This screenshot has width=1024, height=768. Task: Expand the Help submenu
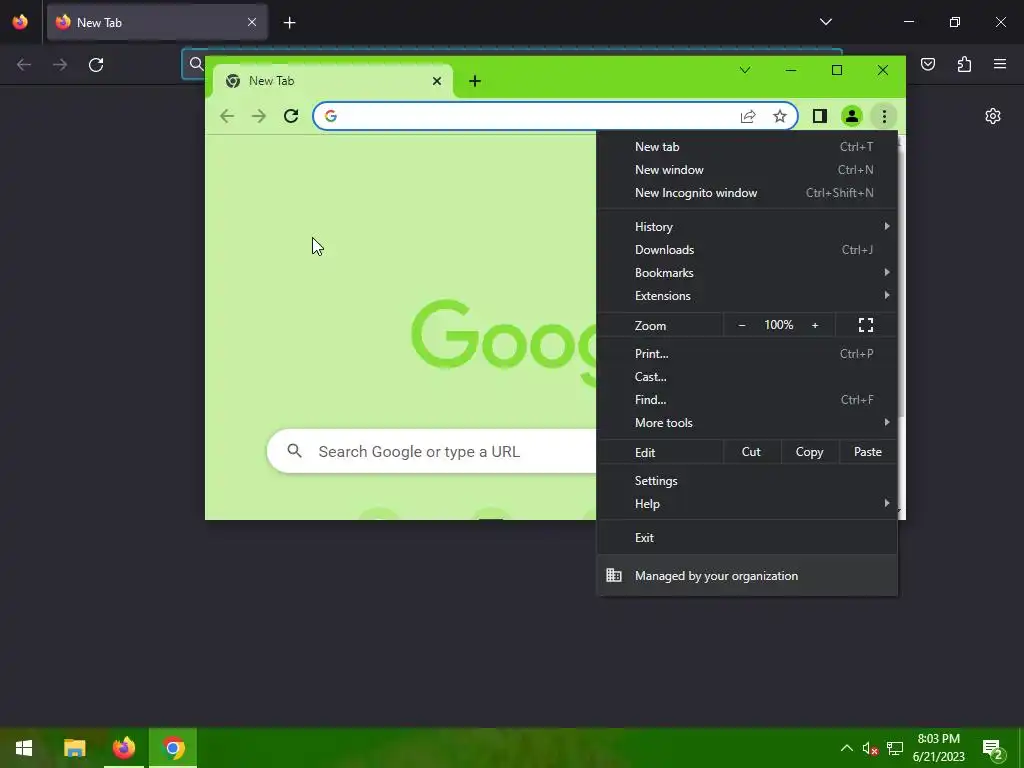[747, 504]
